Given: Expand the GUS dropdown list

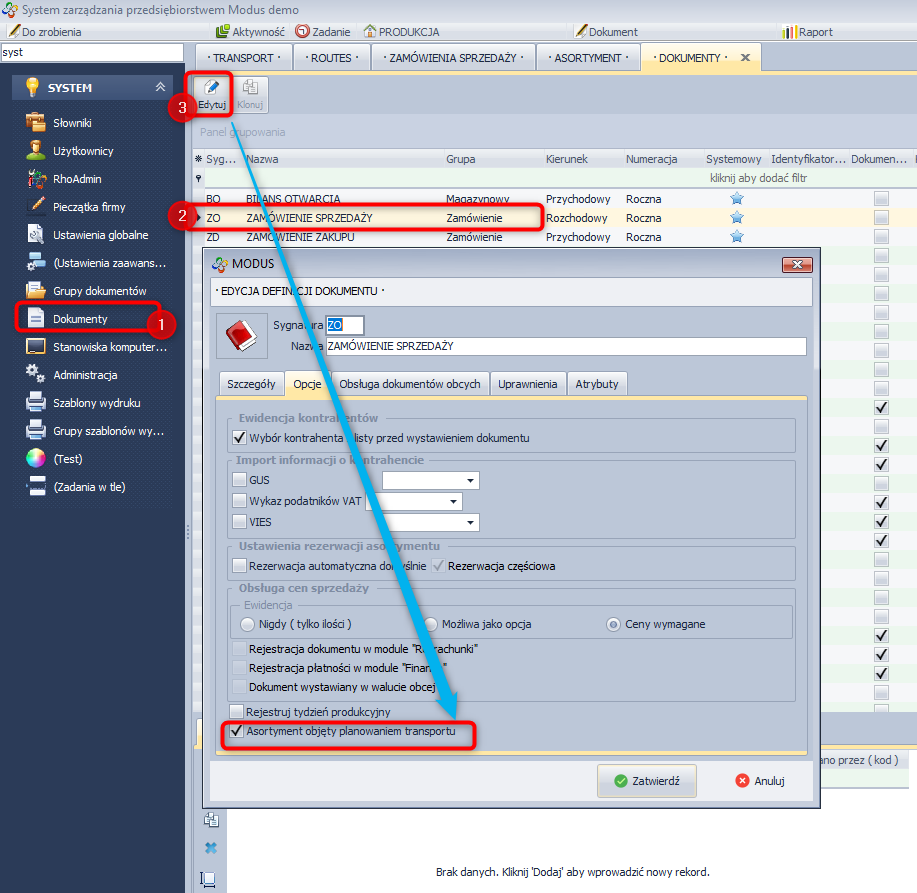Looking at the screenshot, I should [x=471, y=481].
